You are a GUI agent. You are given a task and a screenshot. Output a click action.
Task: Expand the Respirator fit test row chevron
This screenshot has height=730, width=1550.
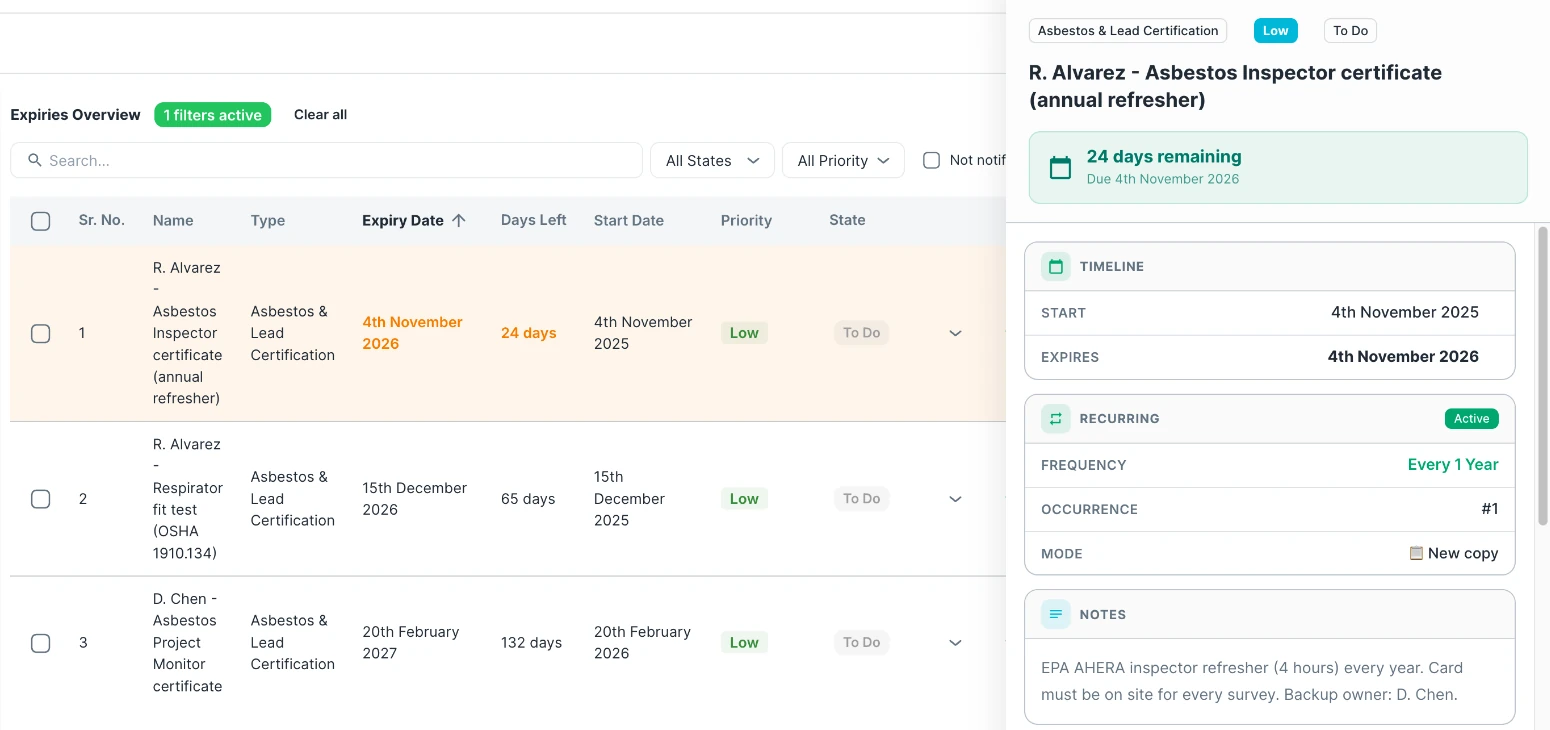click(x=955, y=499)
